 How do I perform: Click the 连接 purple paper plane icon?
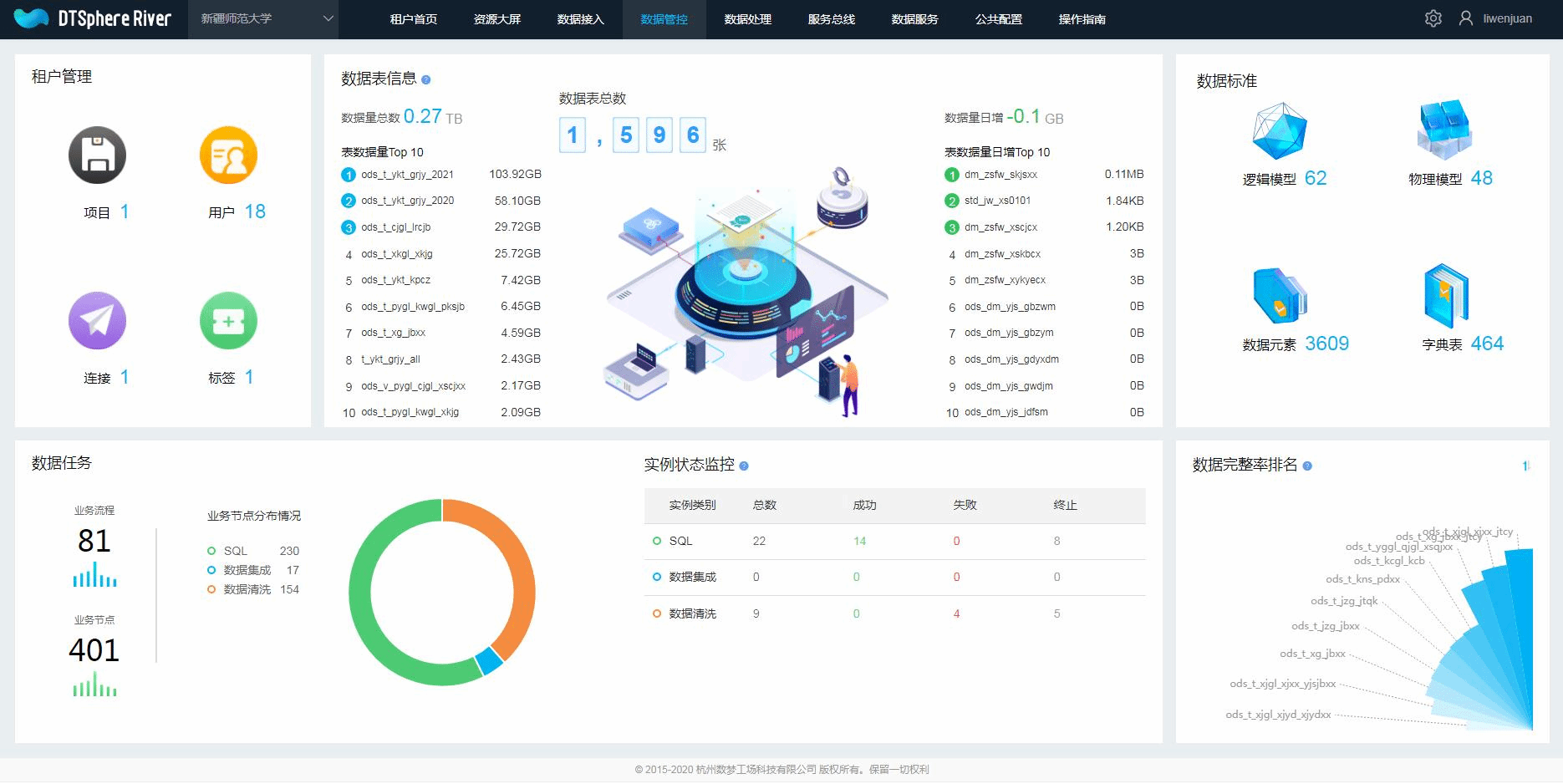pos(97,321)
